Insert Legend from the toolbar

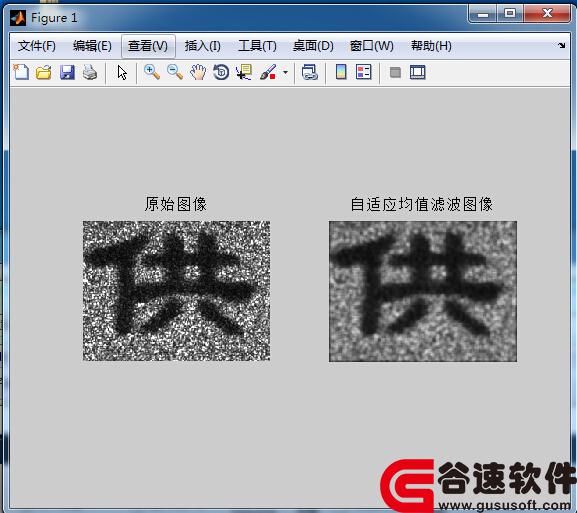coord(364,72)
